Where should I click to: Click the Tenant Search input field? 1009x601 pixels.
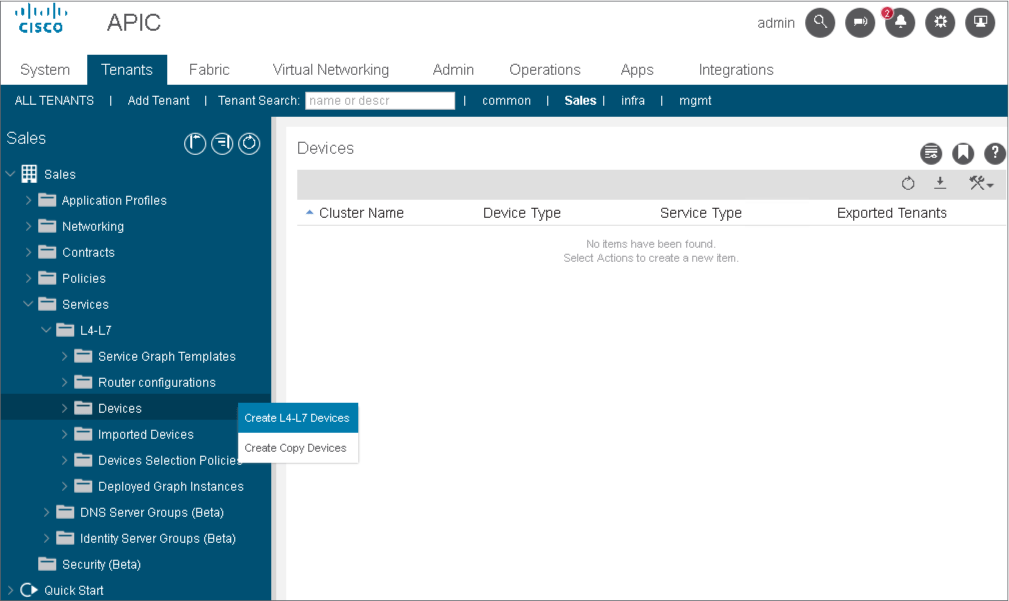(x=379, y=101)
